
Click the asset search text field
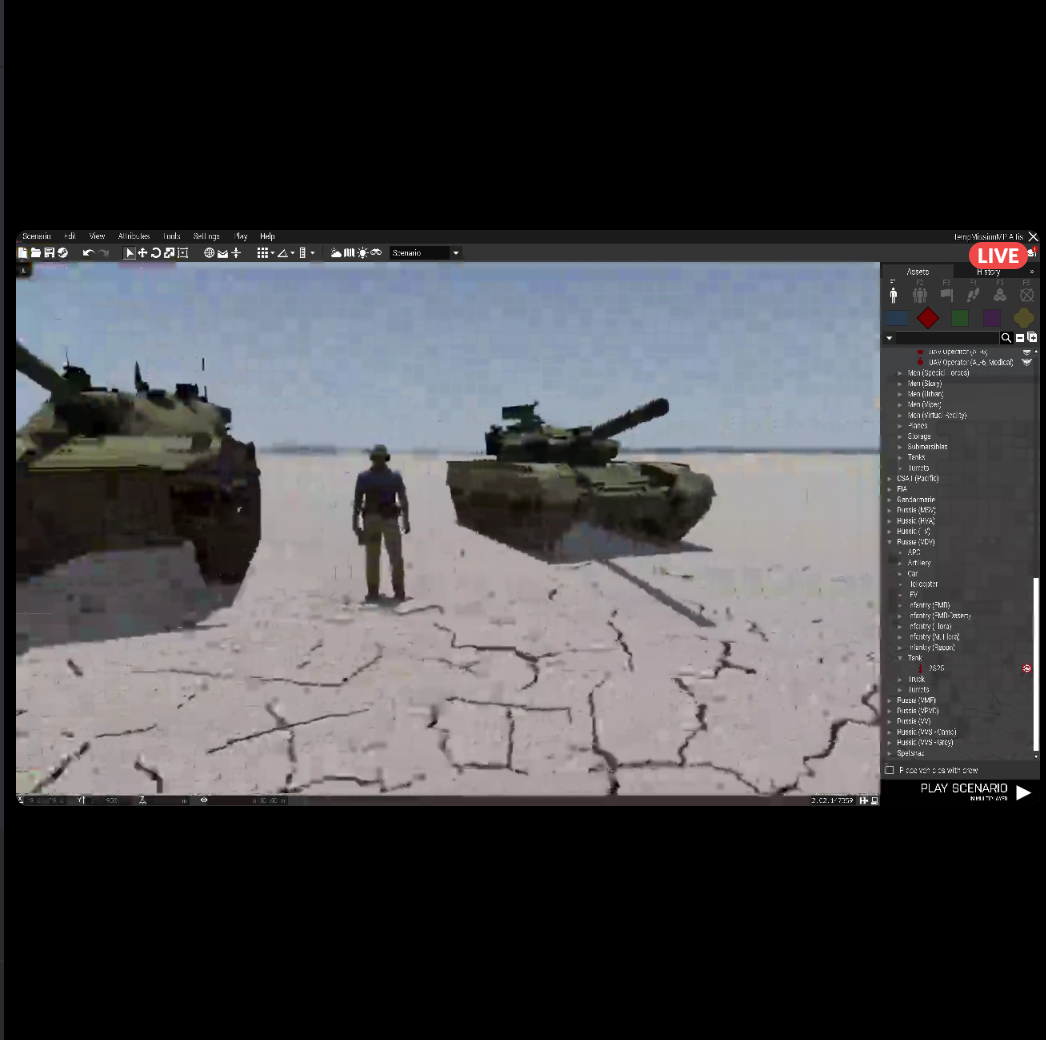pos(947,338)
